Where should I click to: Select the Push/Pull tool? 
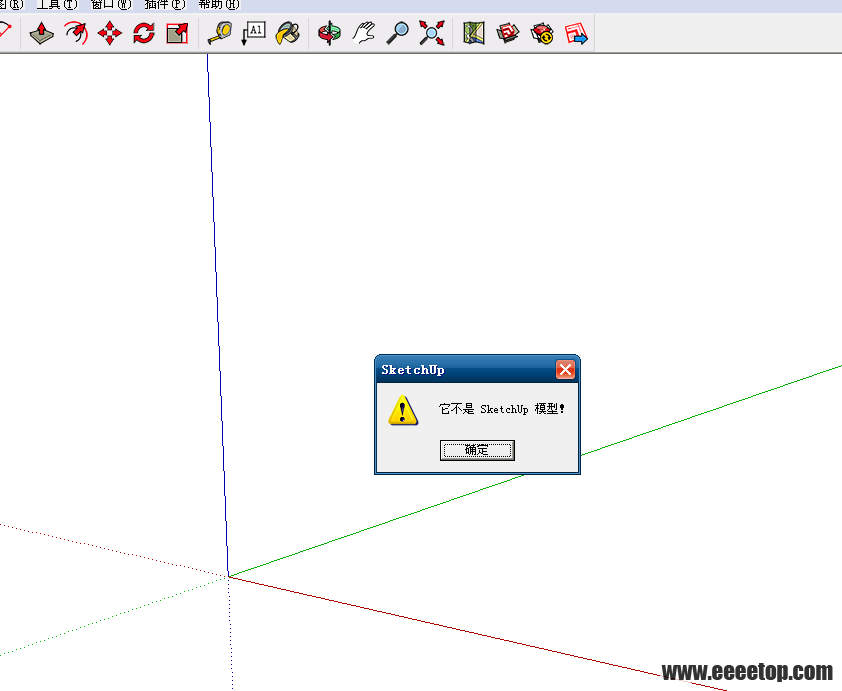pos(41,33)
